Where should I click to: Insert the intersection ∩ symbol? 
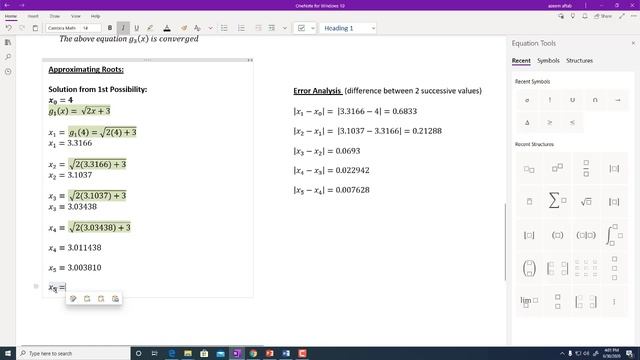pyautogui.click(x=595, y=100)
